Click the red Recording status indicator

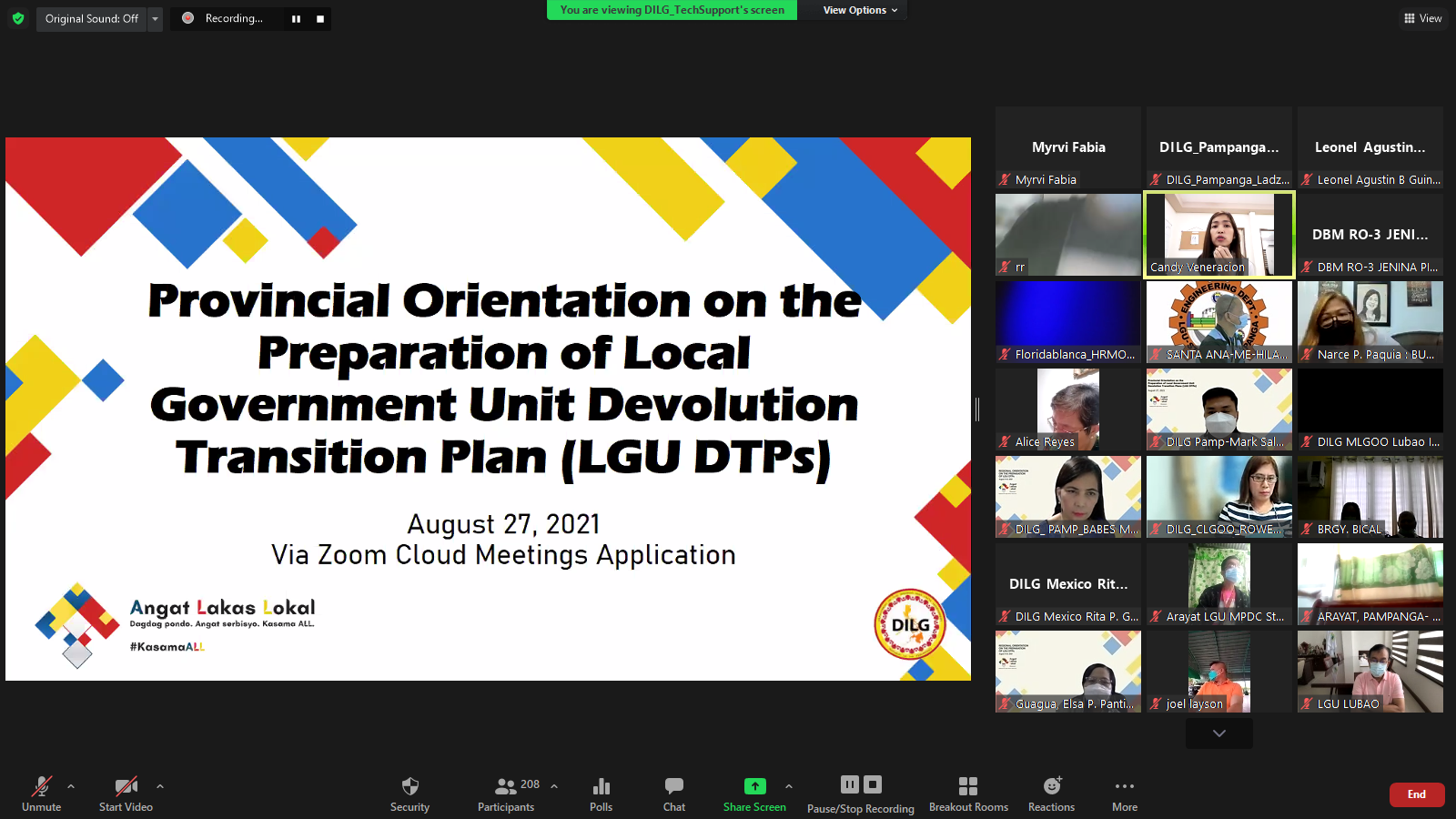[188, 18]
